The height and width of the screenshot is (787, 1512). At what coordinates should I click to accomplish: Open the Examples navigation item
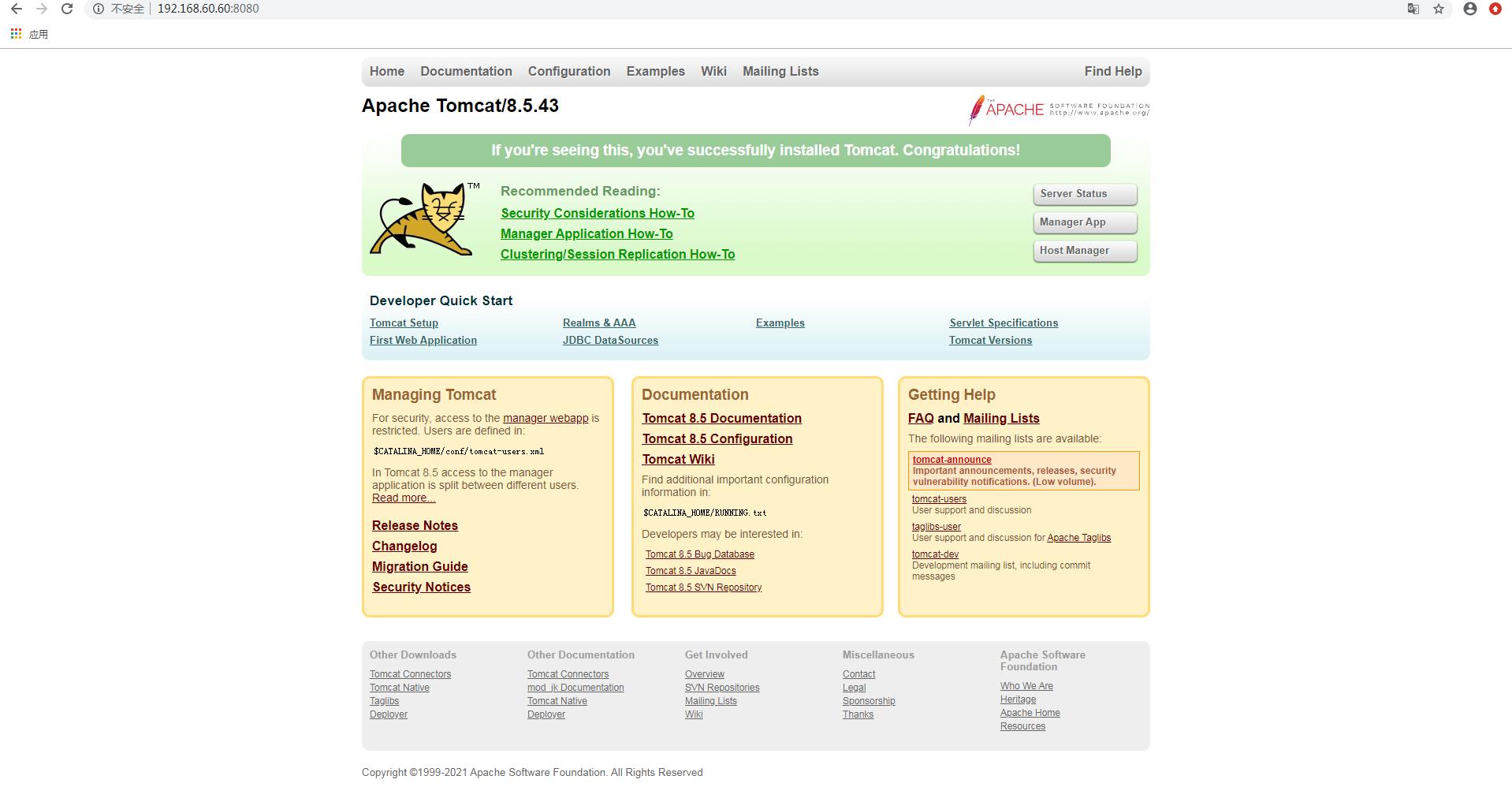656,71
